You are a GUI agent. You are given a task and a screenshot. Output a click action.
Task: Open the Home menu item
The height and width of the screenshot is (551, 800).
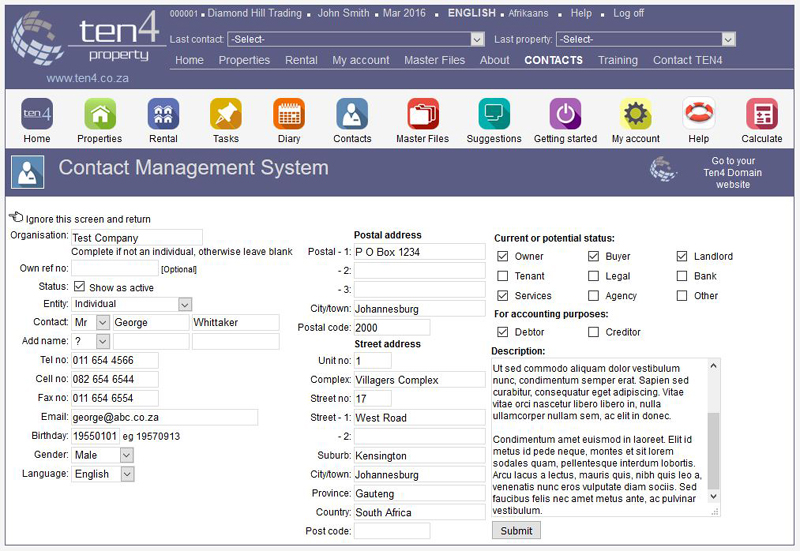tap(189, 60)
